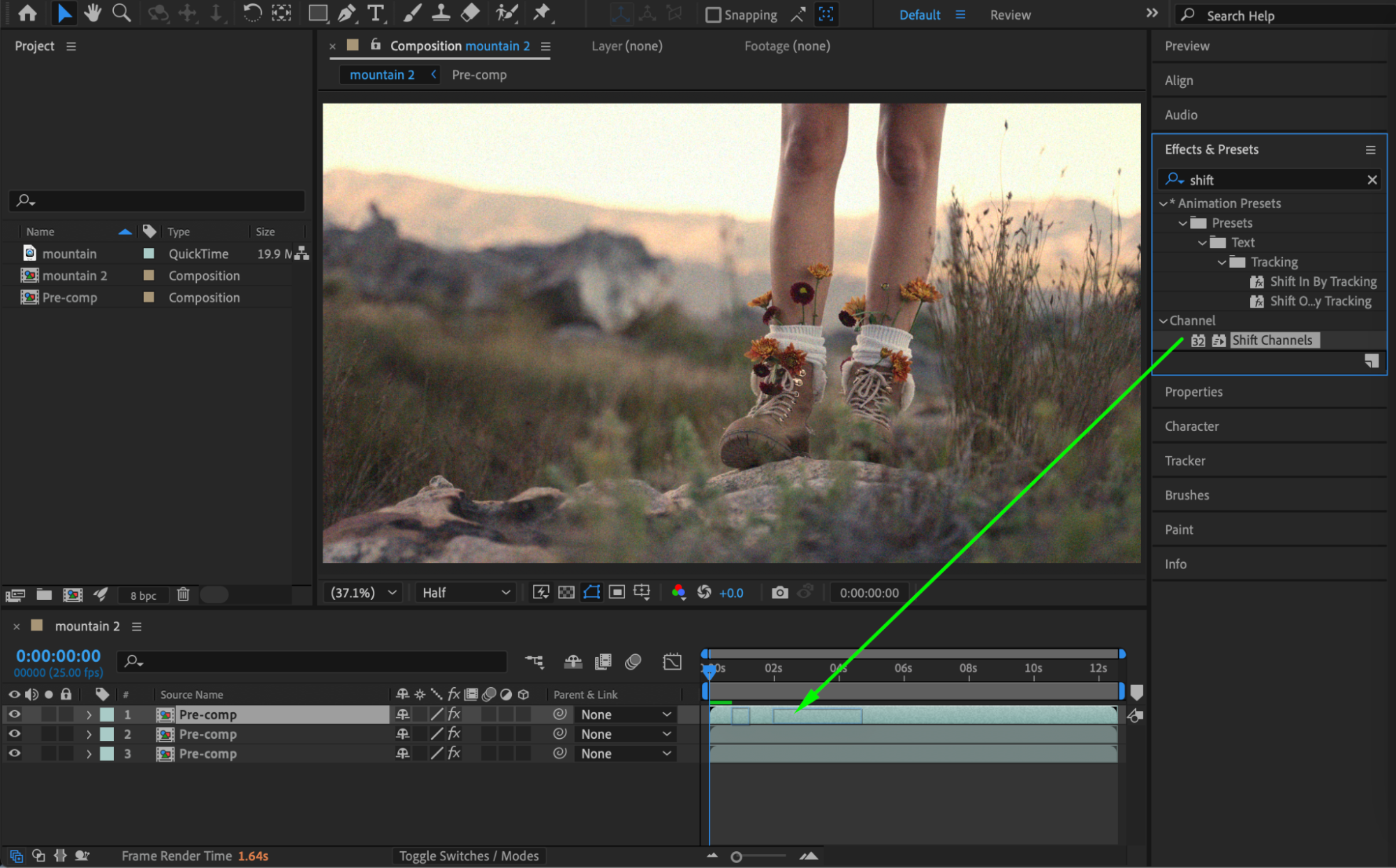Screen dimensions: 1396x868
Task: Open the Show Channel color management icon
Action: tap(678, 592)
